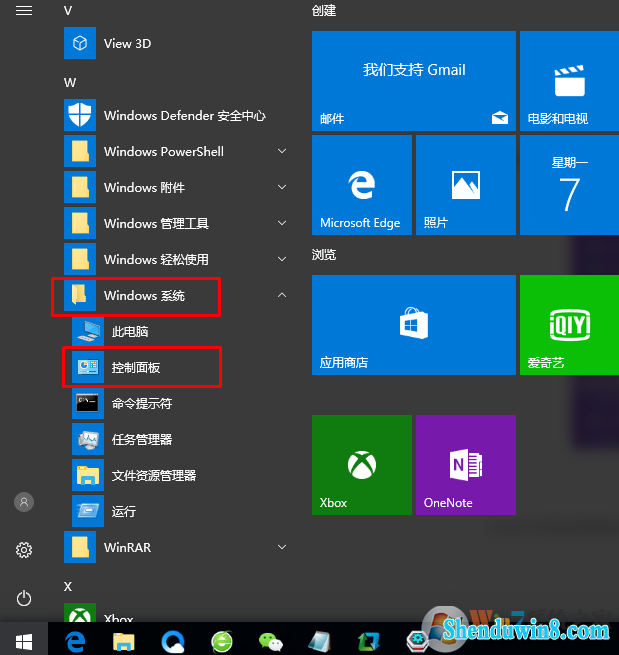The height and width of the screenshot is (655, 619).
Task: Expand Windows 附件 chevron
Action: click(x=282, y=187)
